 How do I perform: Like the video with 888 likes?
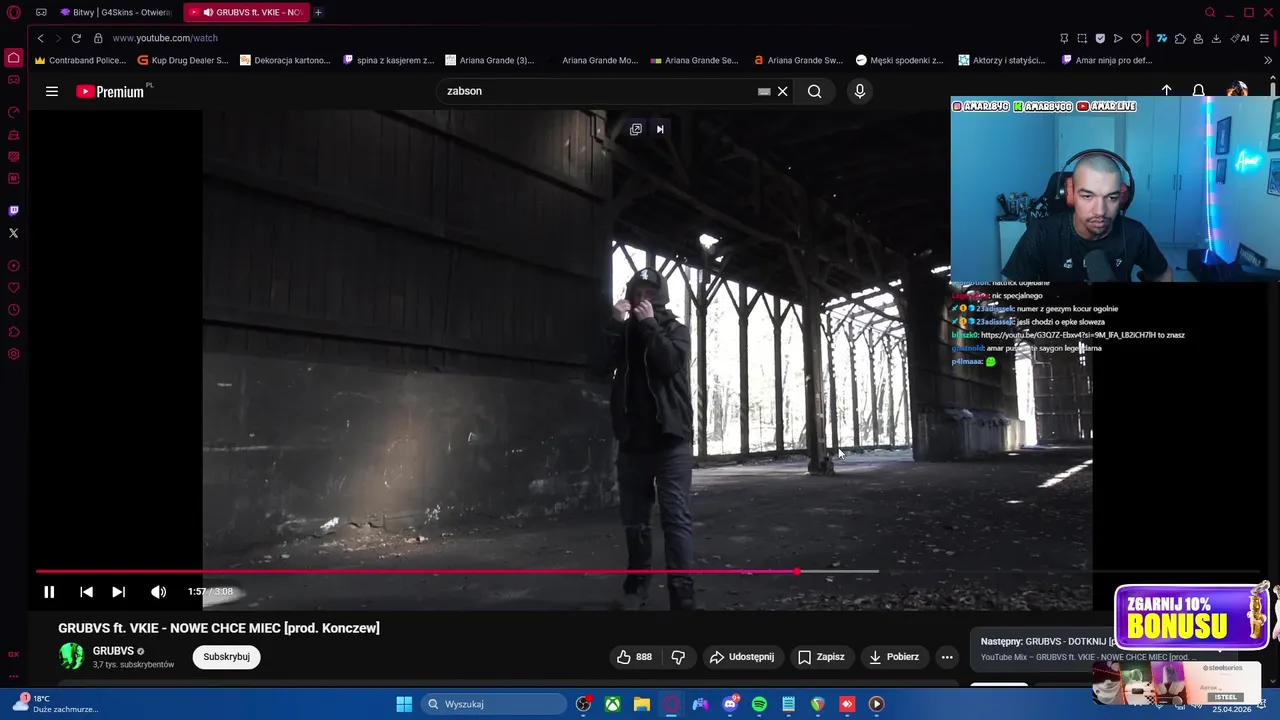(634, 657)
